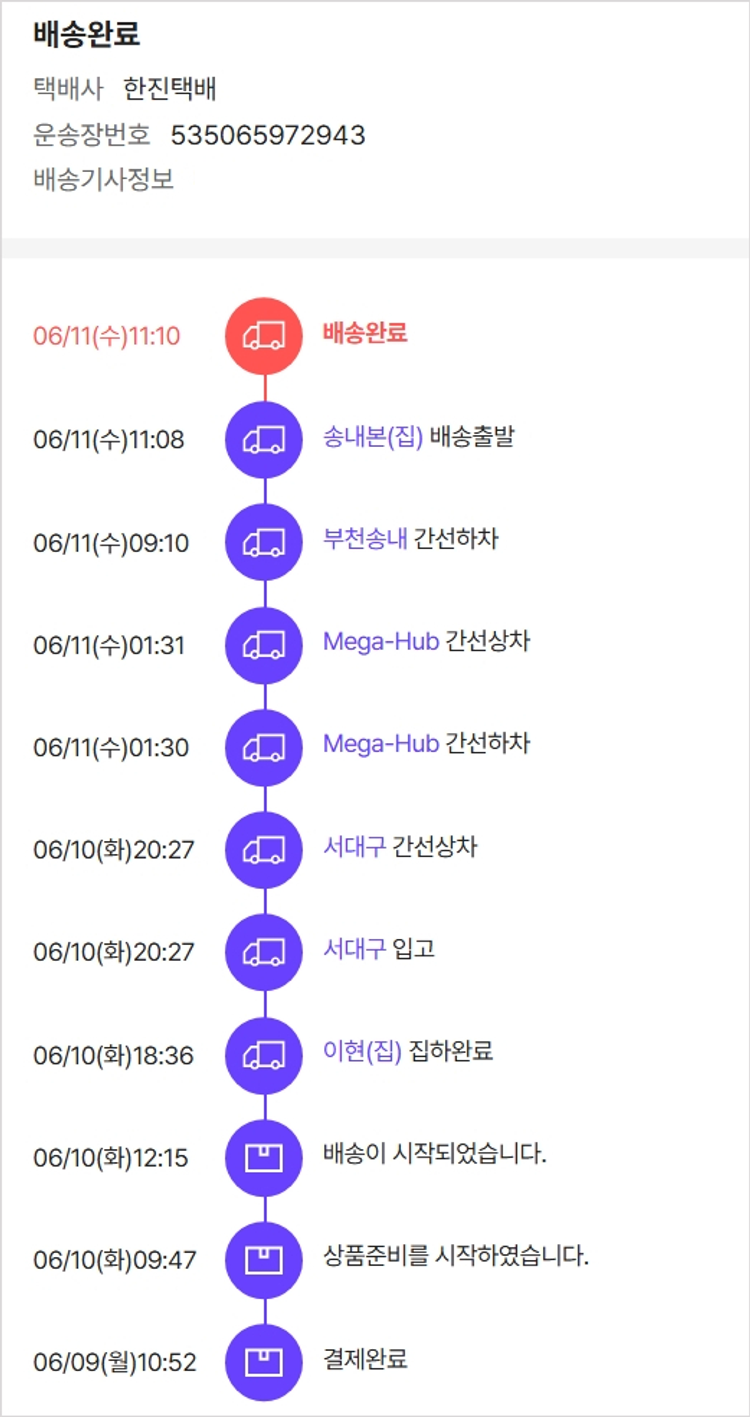The height and width of the screenshot is (1417, 750).
Task: Click Mega-Hub link in 간선하차 row
Action: click(381, 744)
